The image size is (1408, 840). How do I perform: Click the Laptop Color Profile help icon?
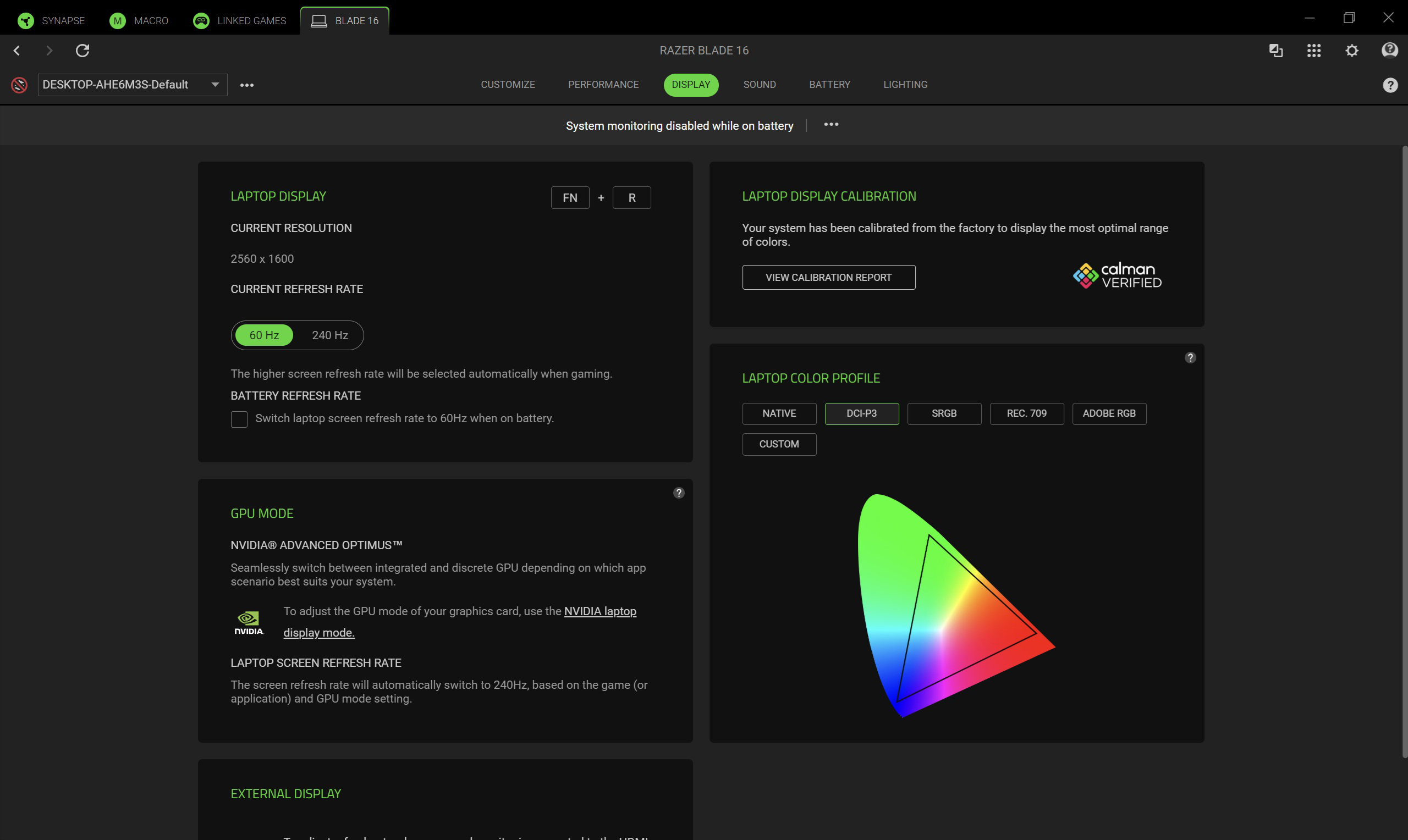[1190, 357]
